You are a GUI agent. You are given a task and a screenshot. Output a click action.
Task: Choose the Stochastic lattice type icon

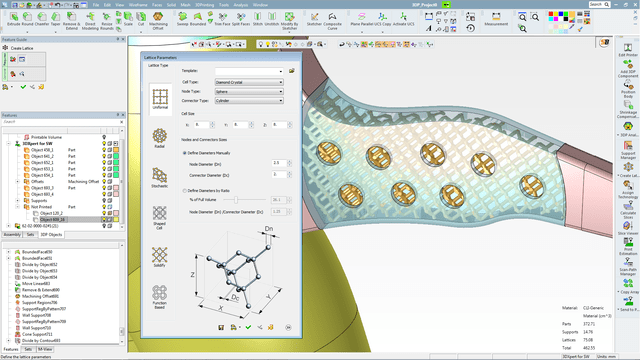click(160, 177)
